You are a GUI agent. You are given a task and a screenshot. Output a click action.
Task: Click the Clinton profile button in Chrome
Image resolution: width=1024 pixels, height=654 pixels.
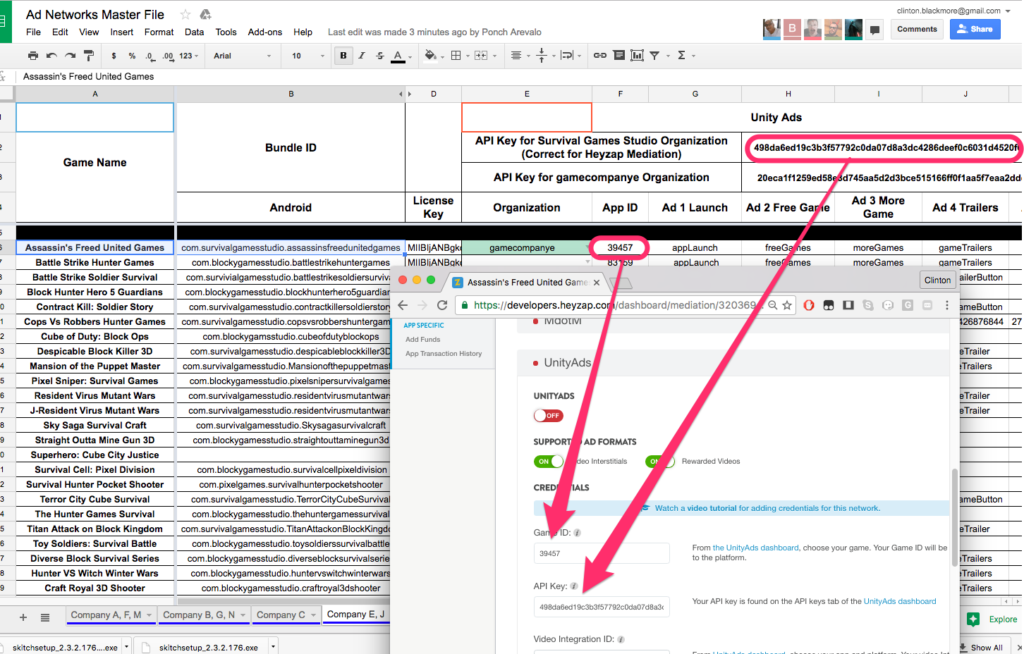tap(937, 280)
